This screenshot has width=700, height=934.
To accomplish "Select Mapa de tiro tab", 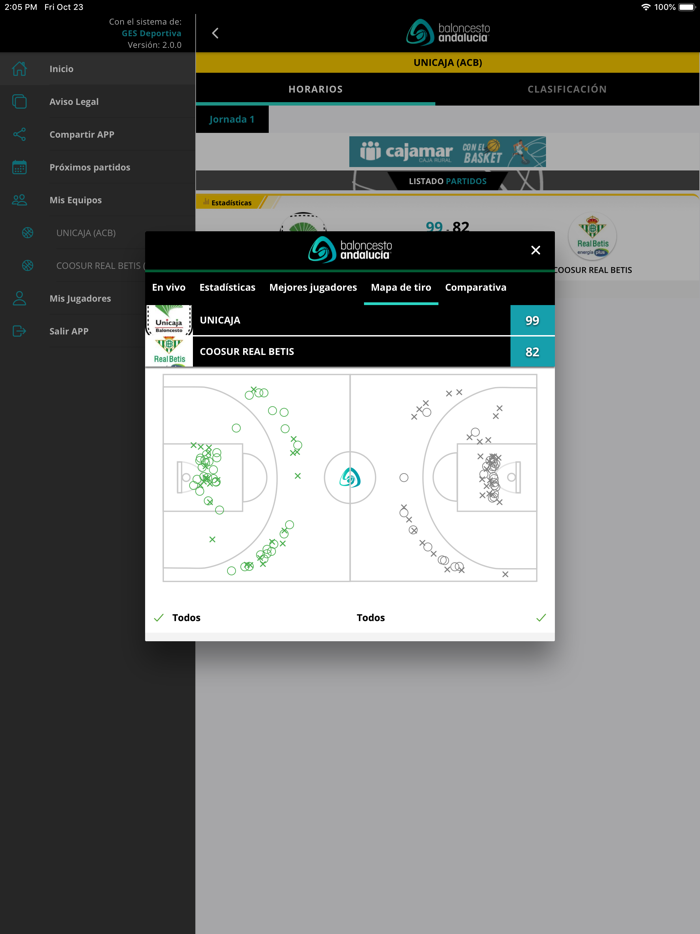I will click(x=401, y=287).
